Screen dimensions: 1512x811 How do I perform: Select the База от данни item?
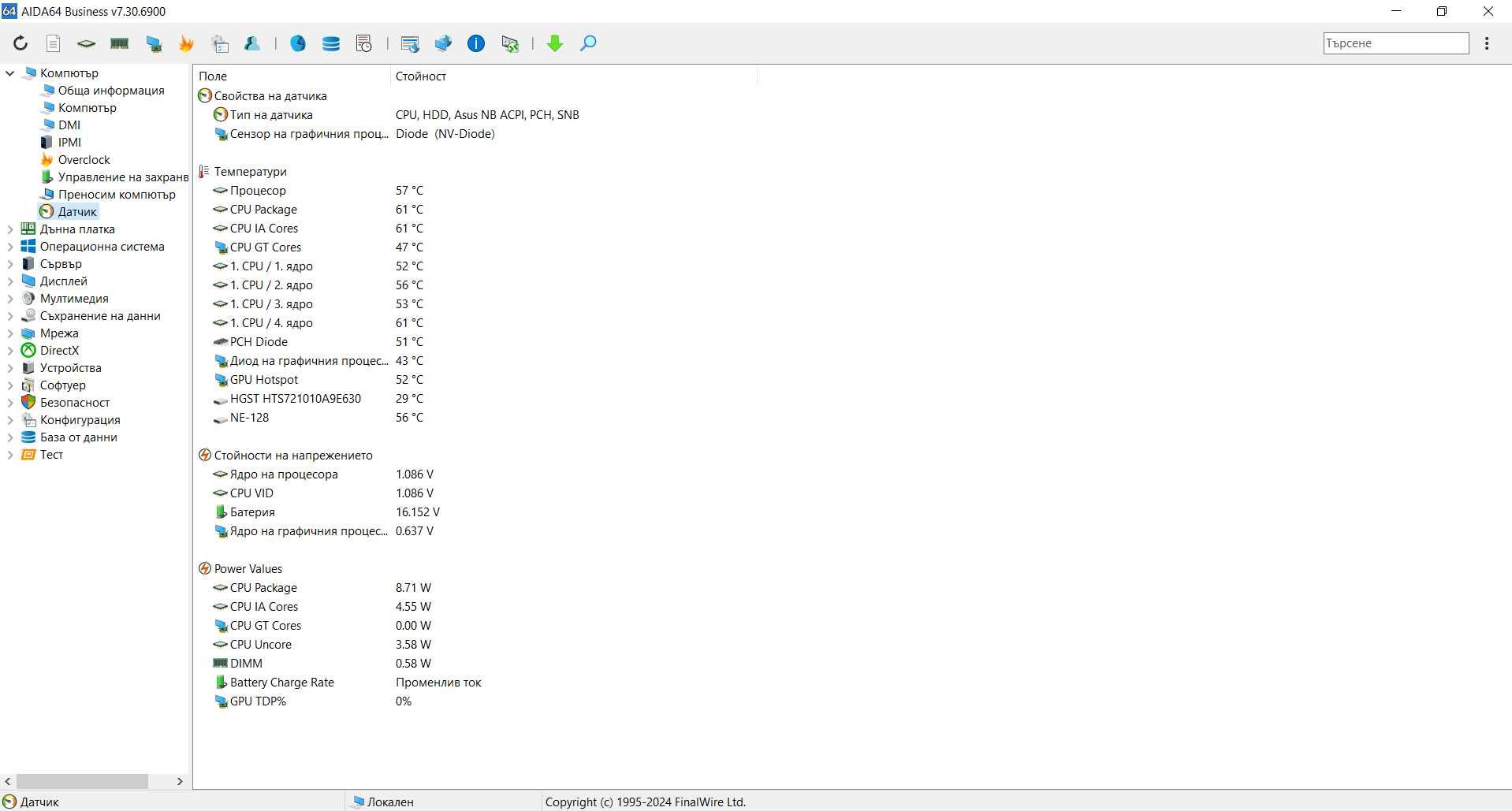79,437
